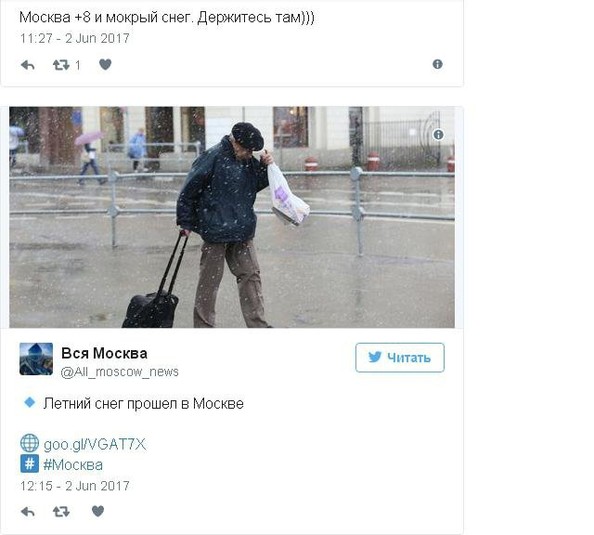Follow Вся Москва with Читать button
Screen dimensions: 594x535
[x=400, y=358]
